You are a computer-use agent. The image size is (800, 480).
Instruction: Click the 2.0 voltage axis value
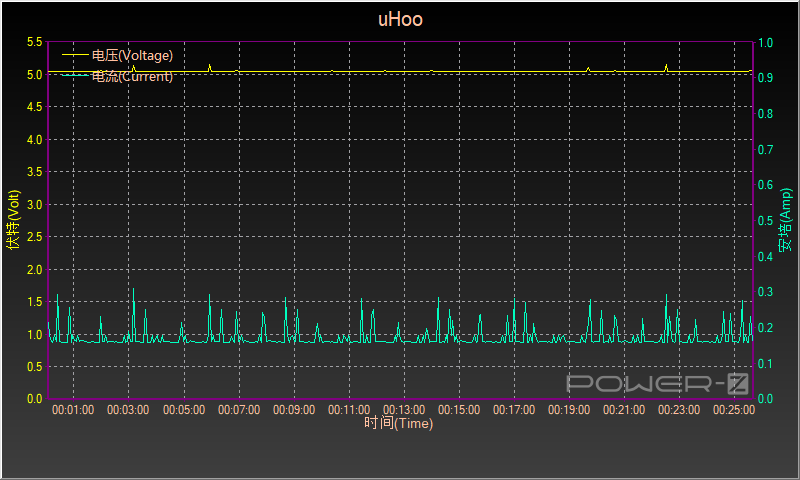click(x=35, y=269)
